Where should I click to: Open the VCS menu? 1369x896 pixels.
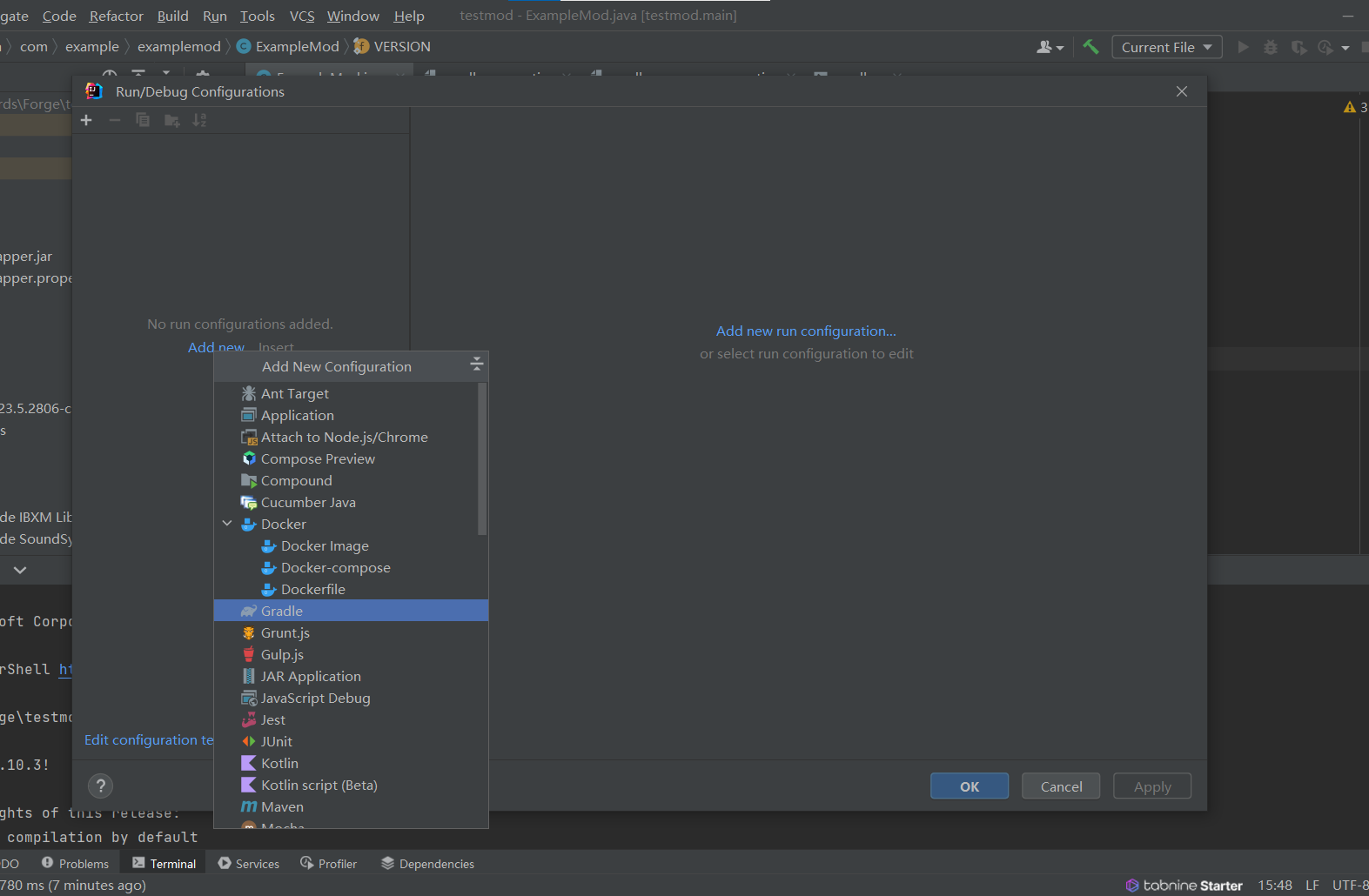[x=302, y=16]
